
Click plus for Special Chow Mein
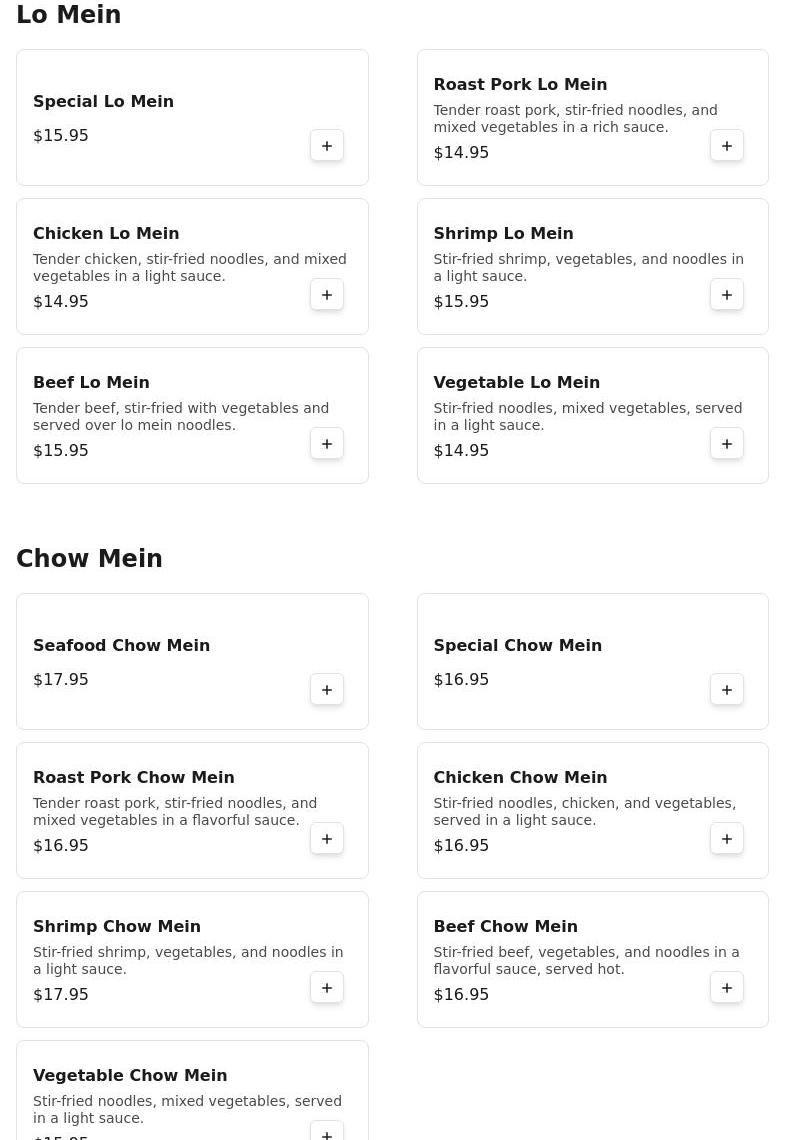(727, 690)
